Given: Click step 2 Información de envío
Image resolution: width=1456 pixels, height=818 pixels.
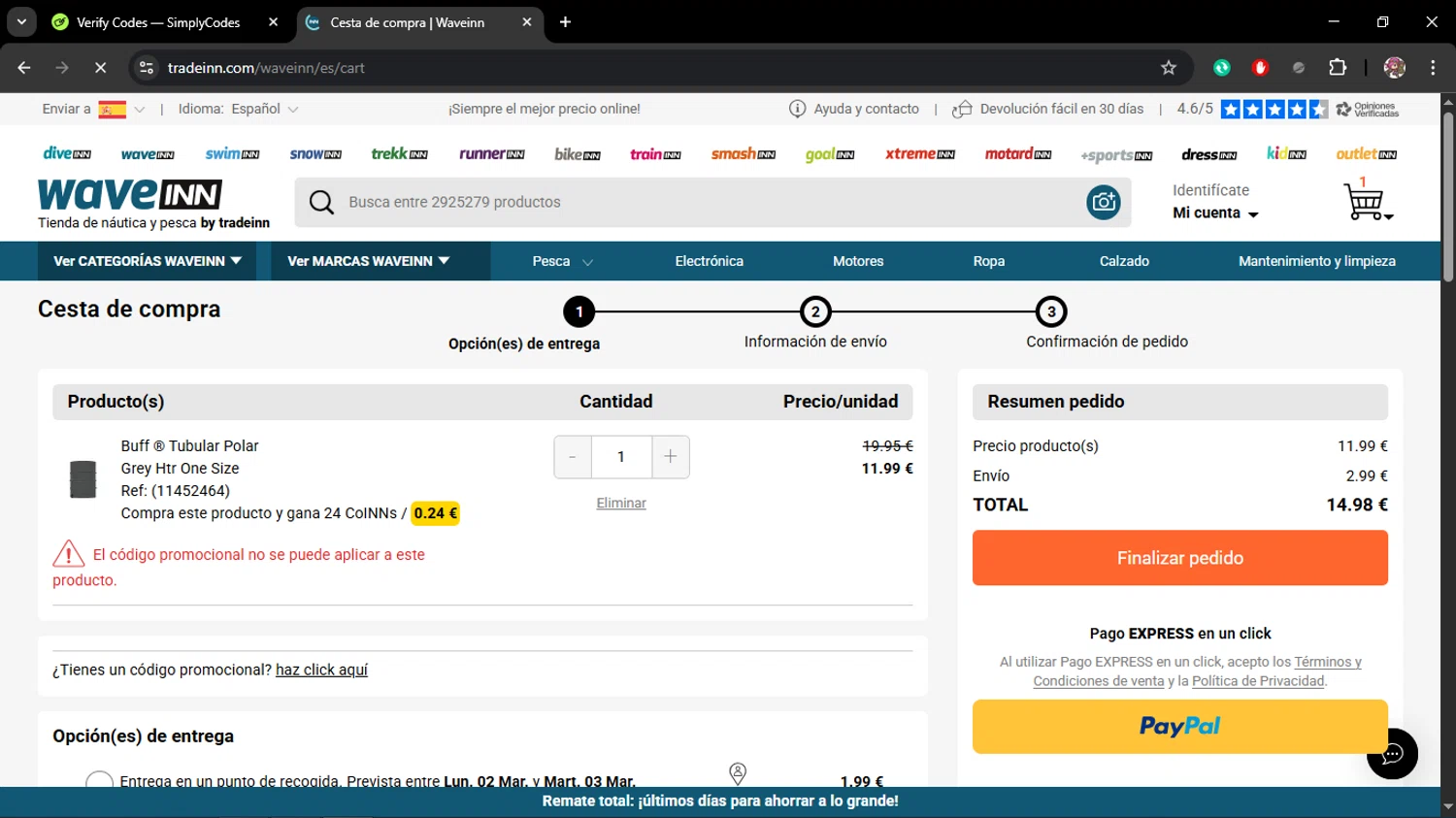Looking at the screenshot, I should click(815, 325).
